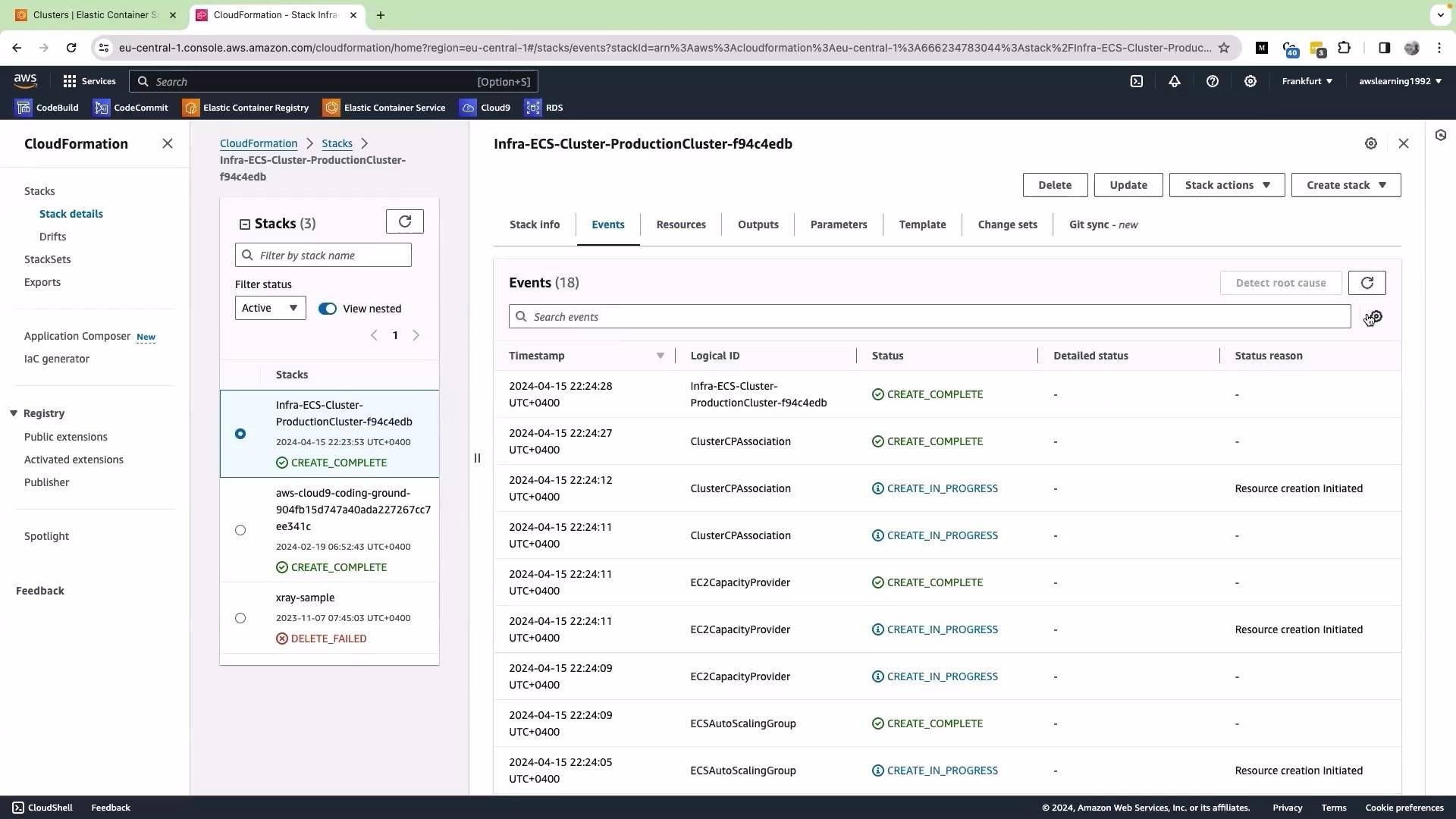Switch to the Change sets tab

(x=1008, y=224)
